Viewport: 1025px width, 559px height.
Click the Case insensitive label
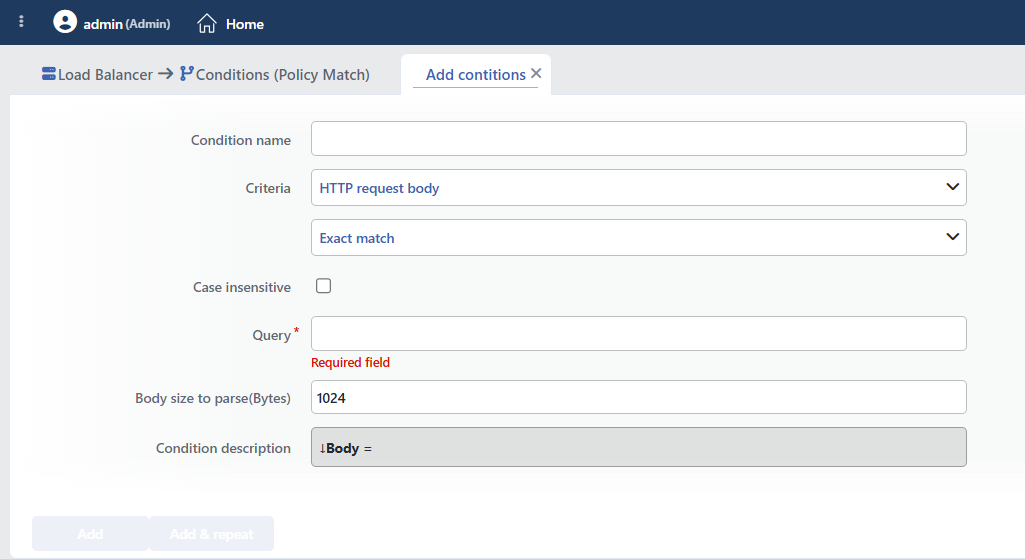pyautogui.click(x=242, y=287)
